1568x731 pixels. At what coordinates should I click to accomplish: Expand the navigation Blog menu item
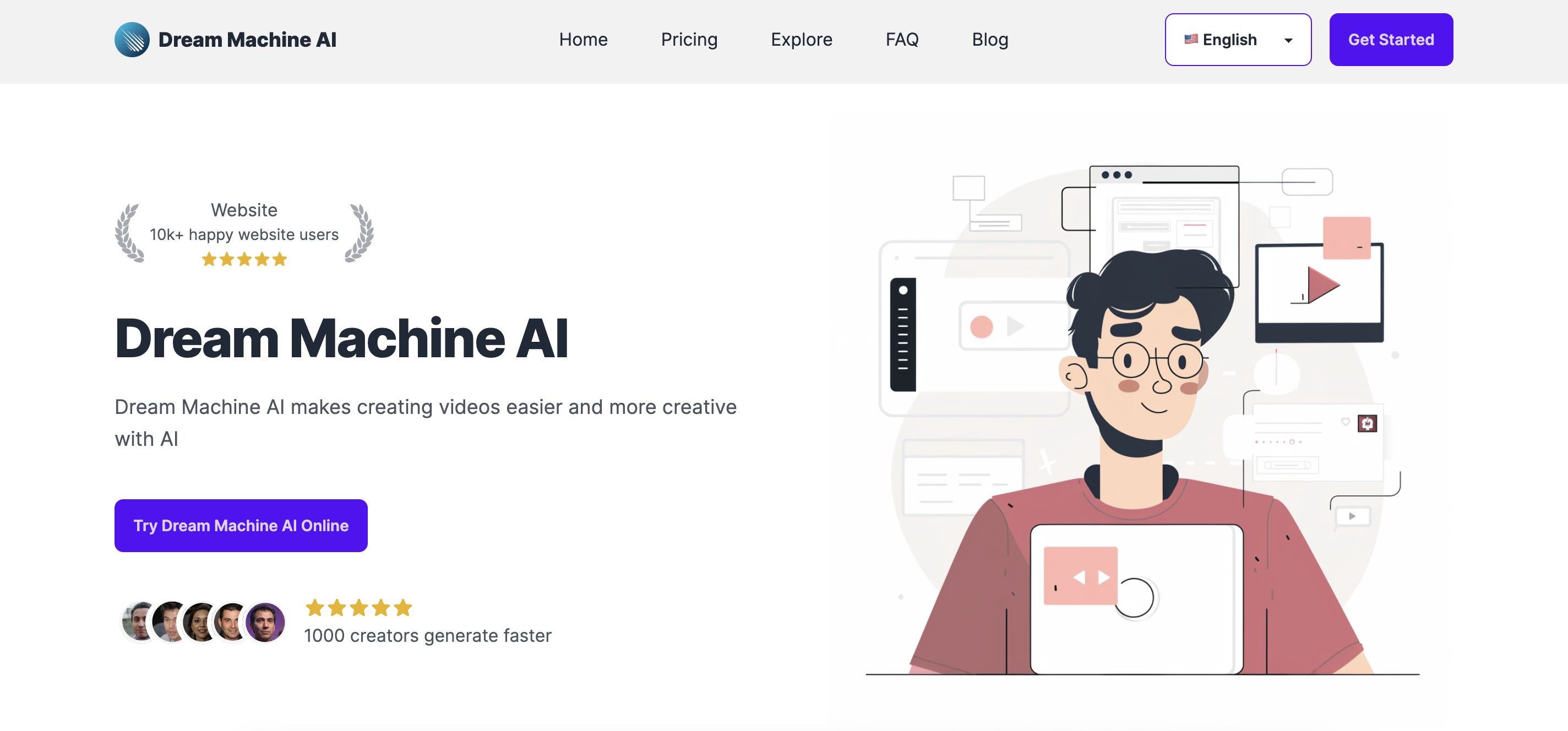click(x=990, y=40)
